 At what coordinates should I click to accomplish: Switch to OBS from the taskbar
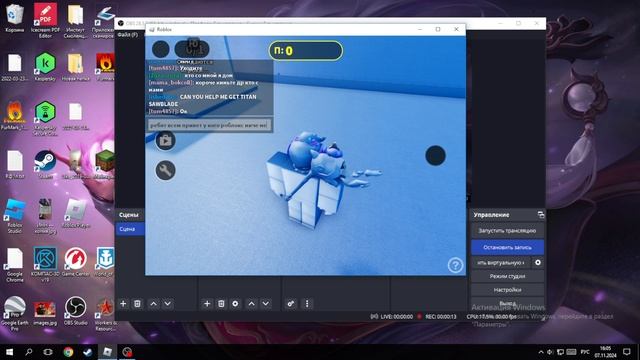pyautogui.click(x=127, y=352)
